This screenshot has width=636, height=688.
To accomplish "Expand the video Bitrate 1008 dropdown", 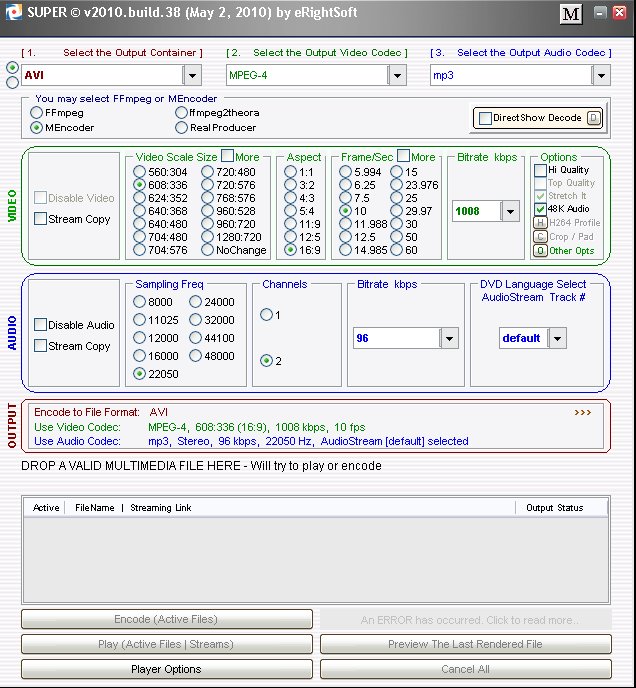I will click(x=510, y=211).
